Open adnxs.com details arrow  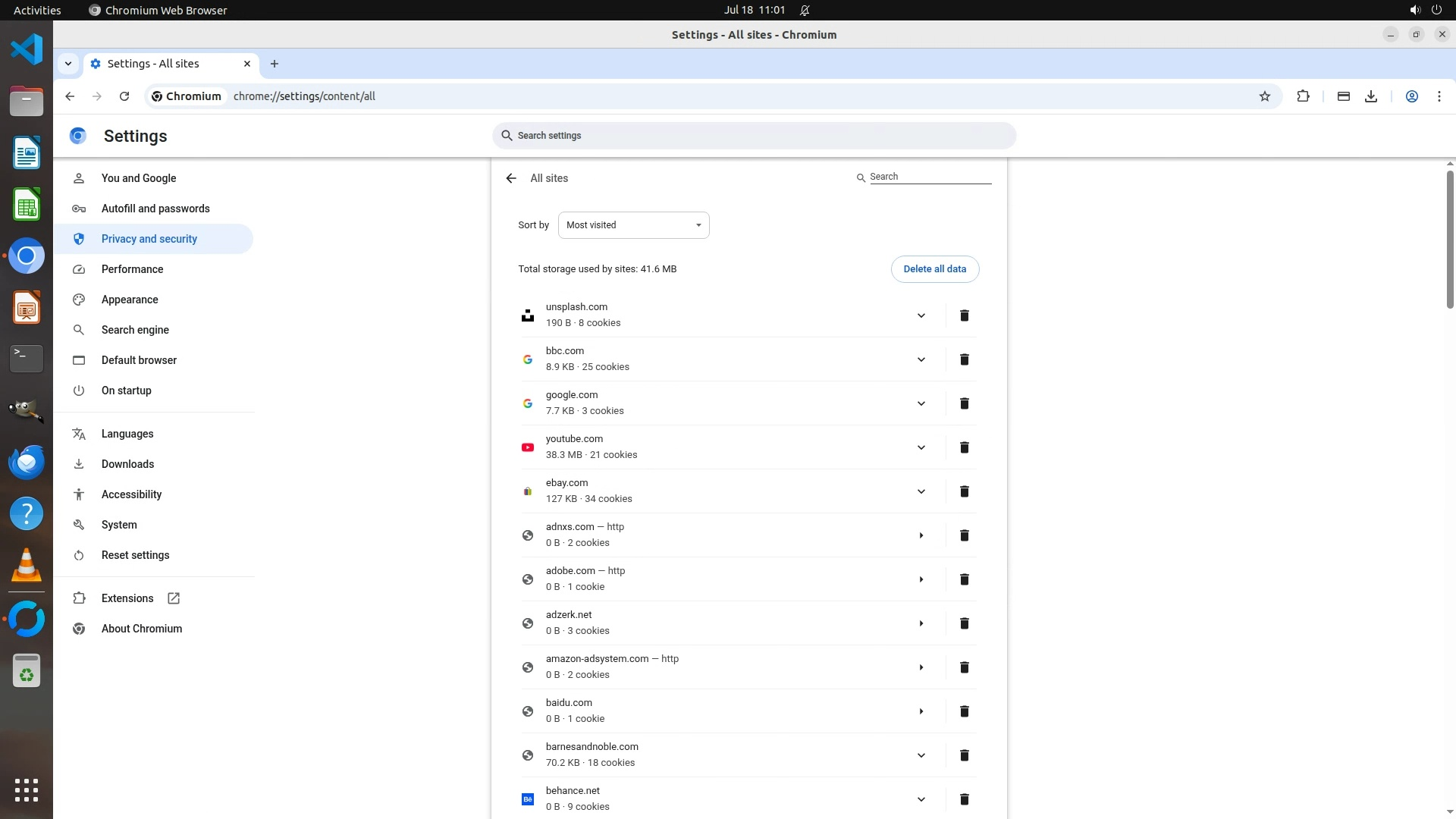click(x=921, y=535)
